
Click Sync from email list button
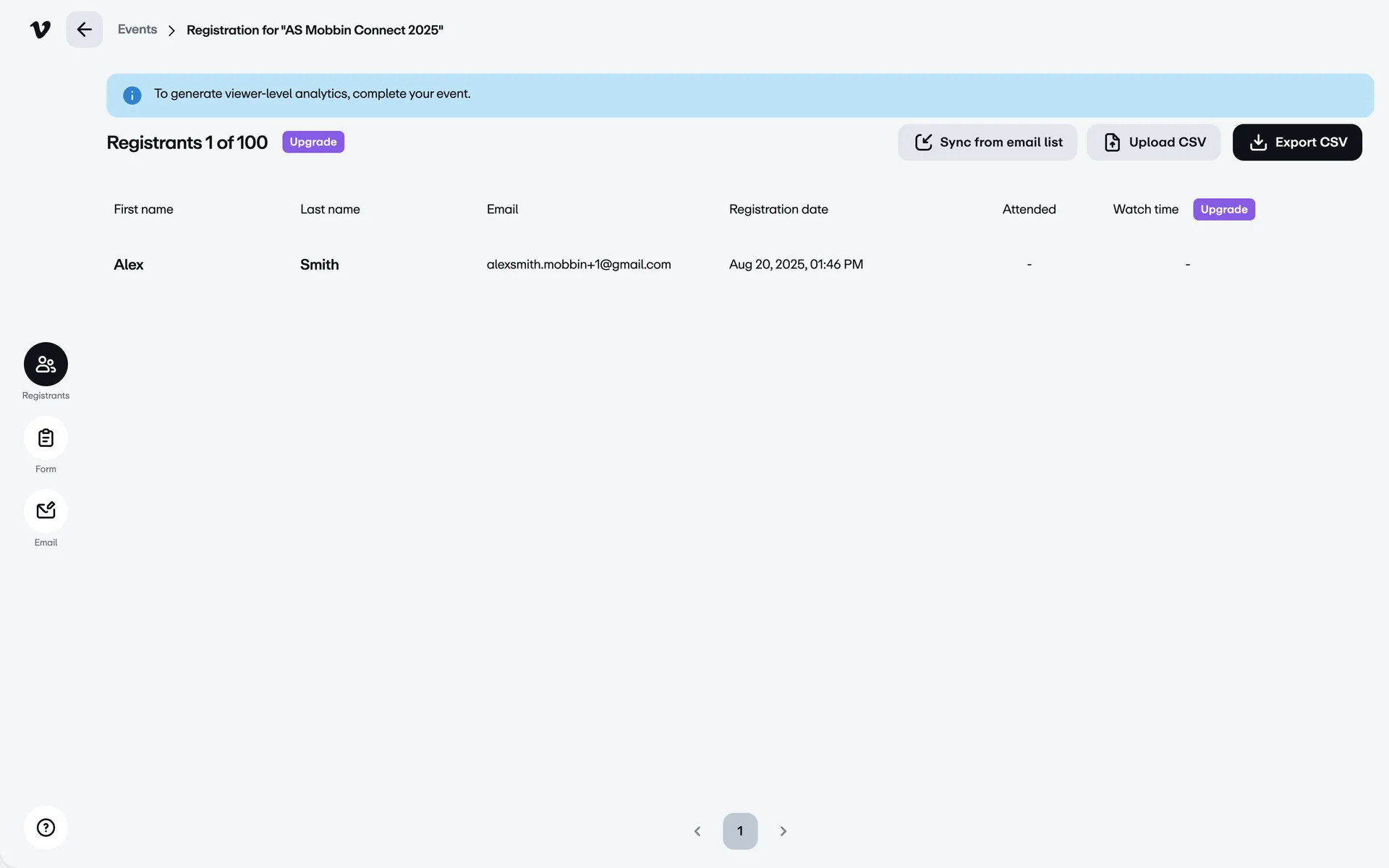point(987,142)
